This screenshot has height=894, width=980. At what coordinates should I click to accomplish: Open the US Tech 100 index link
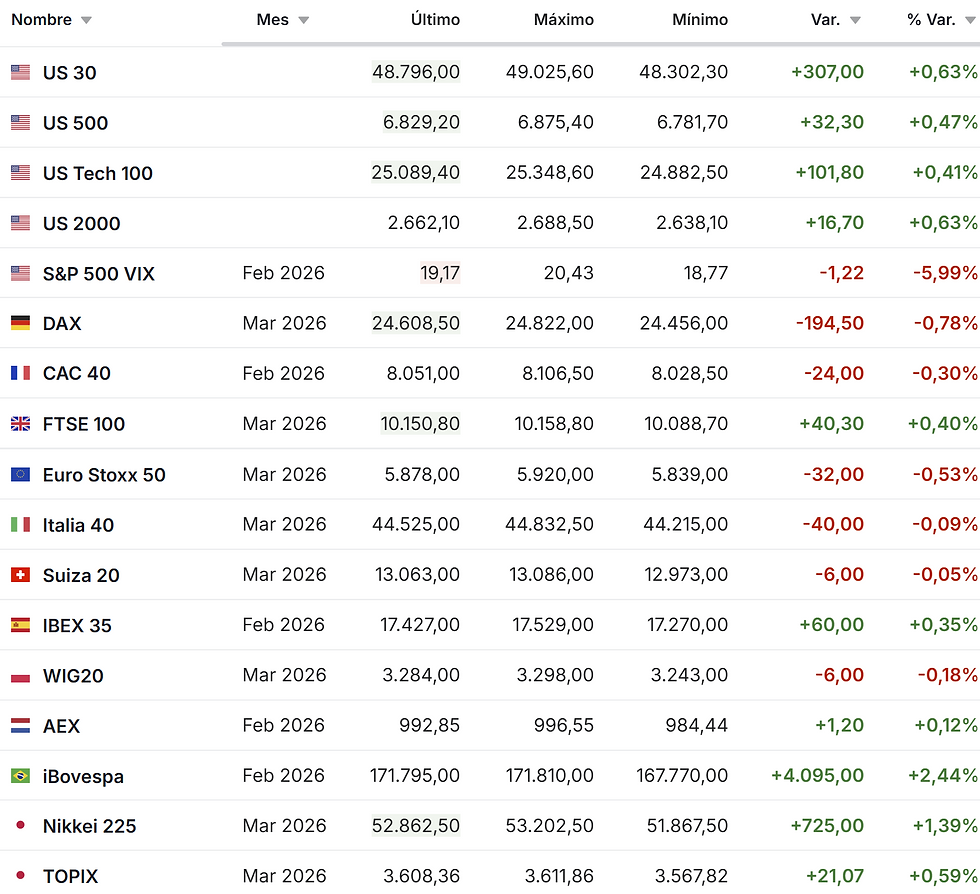98,173
